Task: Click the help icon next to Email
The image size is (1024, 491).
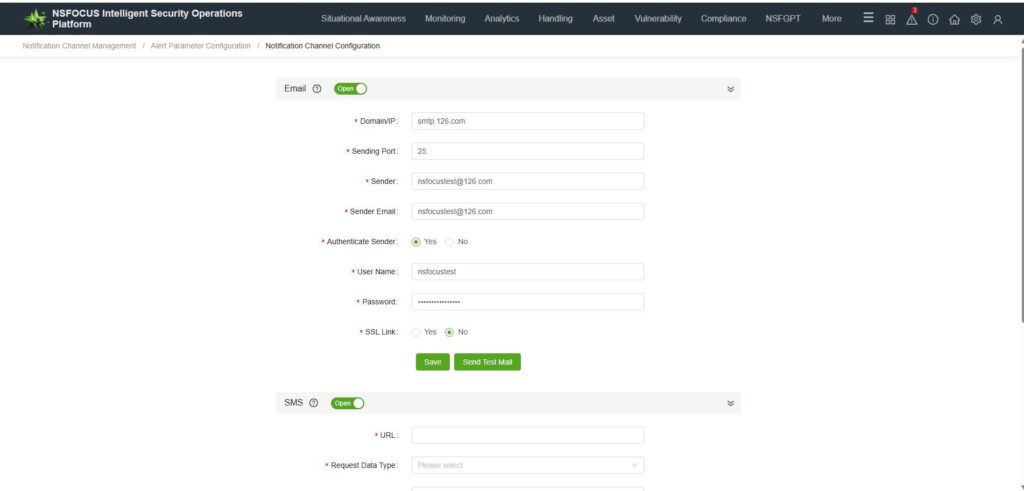Action: (x=317, y=89)
